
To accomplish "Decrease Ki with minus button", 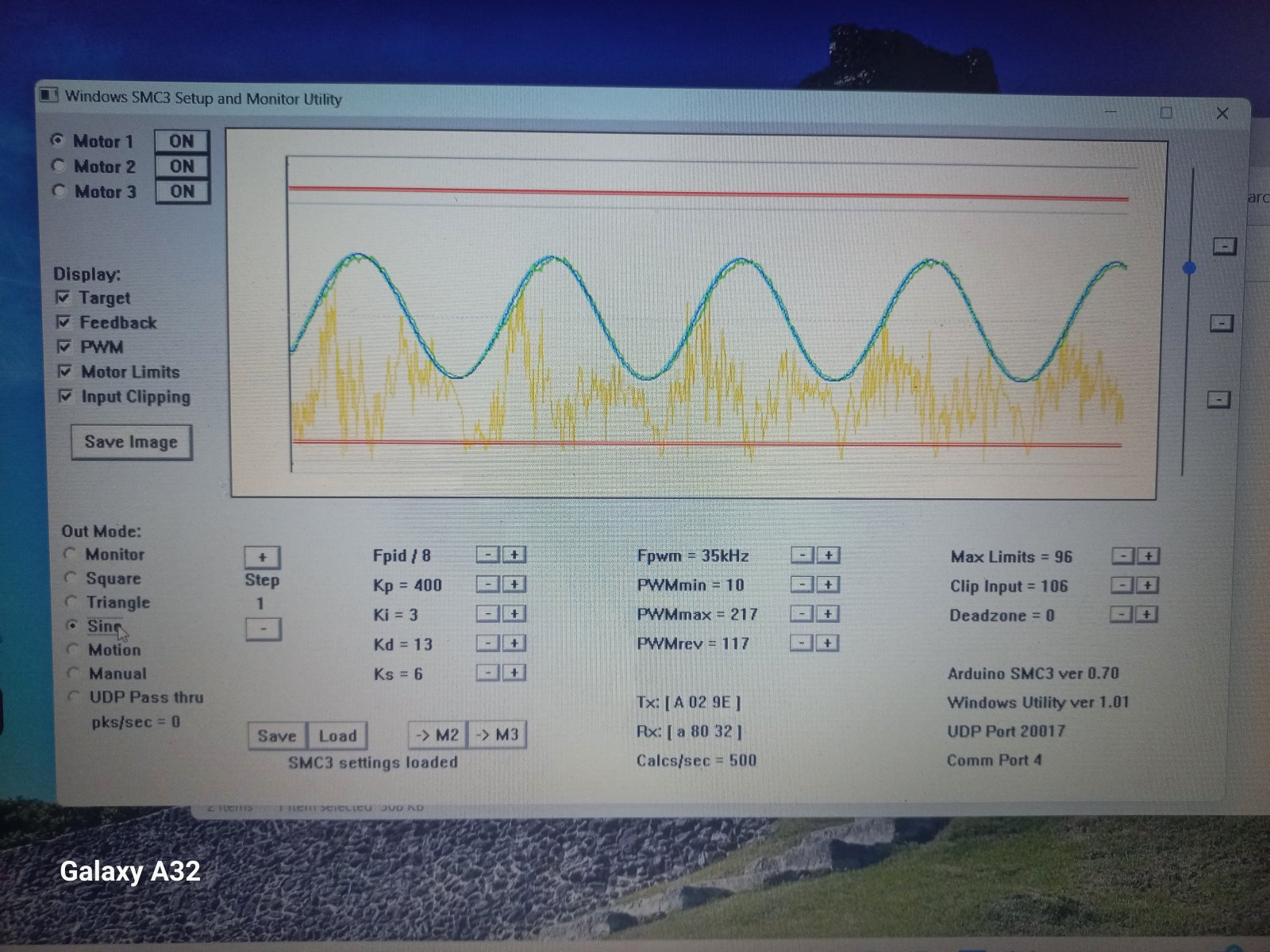I will click(488, 613).
